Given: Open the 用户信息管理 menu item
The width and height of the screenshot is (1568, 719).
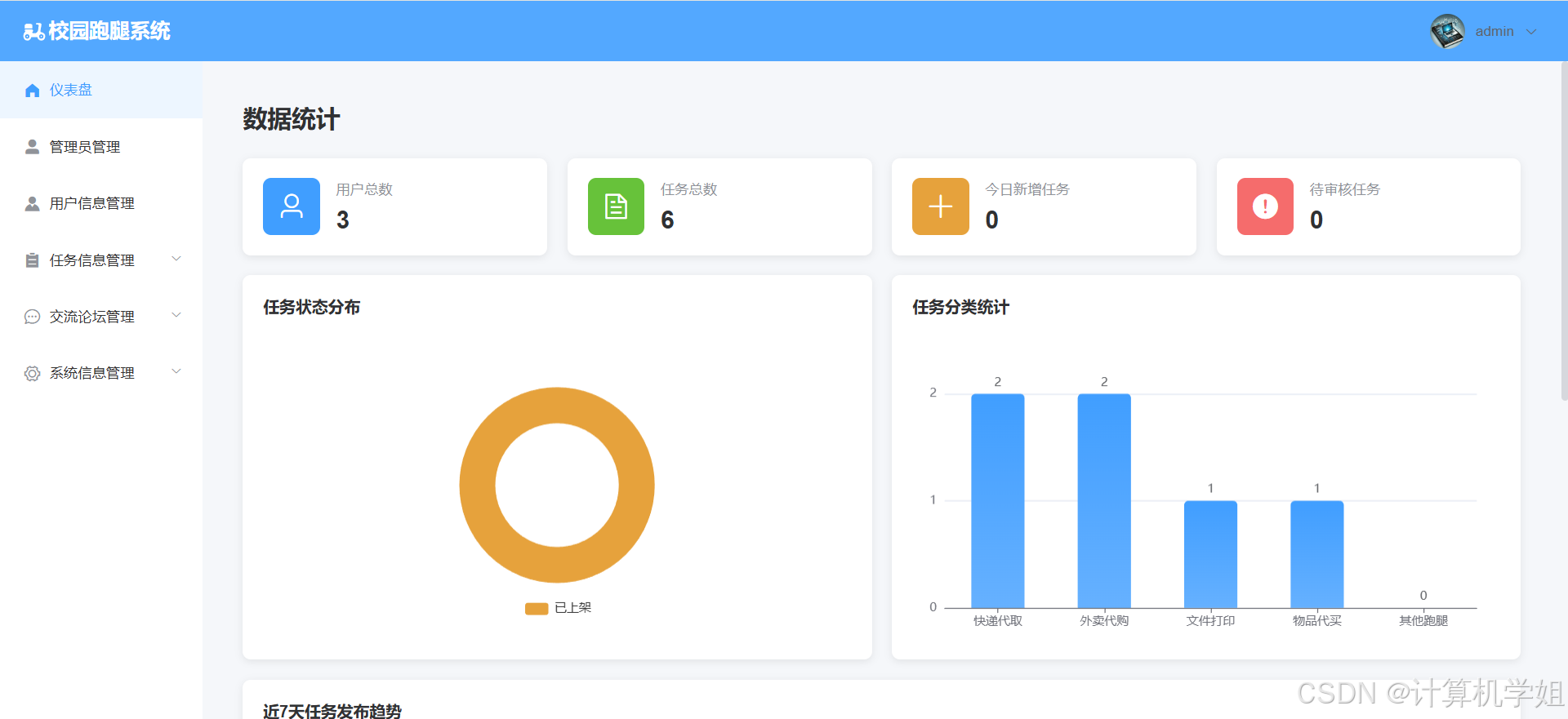Looking at the screenshot, I should [101, 203].
